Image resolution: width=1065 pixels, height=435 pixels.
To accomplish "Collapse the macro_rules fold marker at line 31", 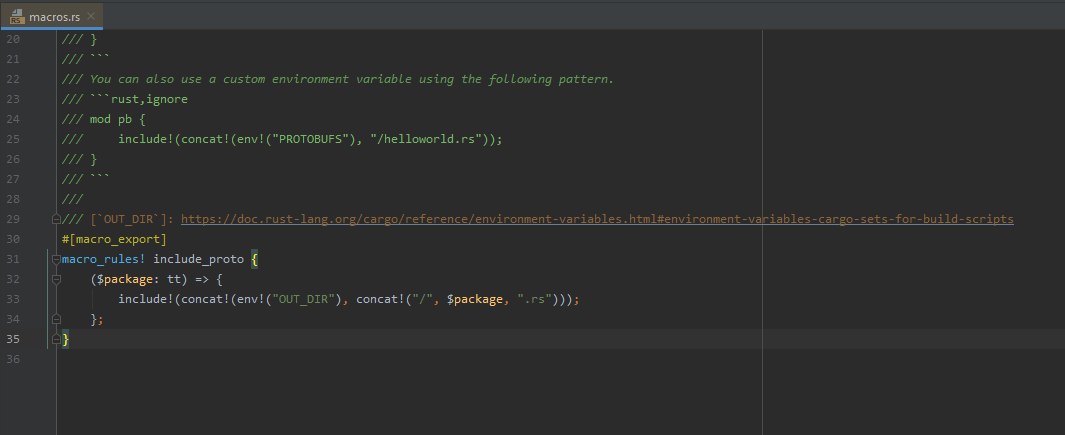I will pos(56,259).
